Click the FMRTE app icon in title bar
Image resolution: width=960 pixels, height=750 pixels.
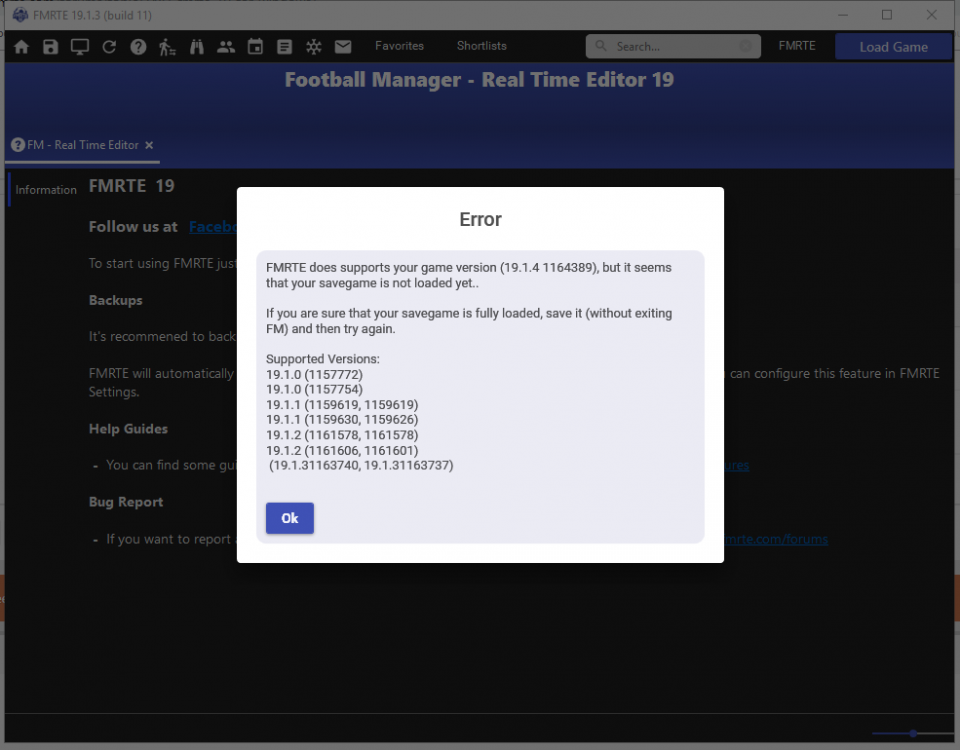[x=20, y=15]
